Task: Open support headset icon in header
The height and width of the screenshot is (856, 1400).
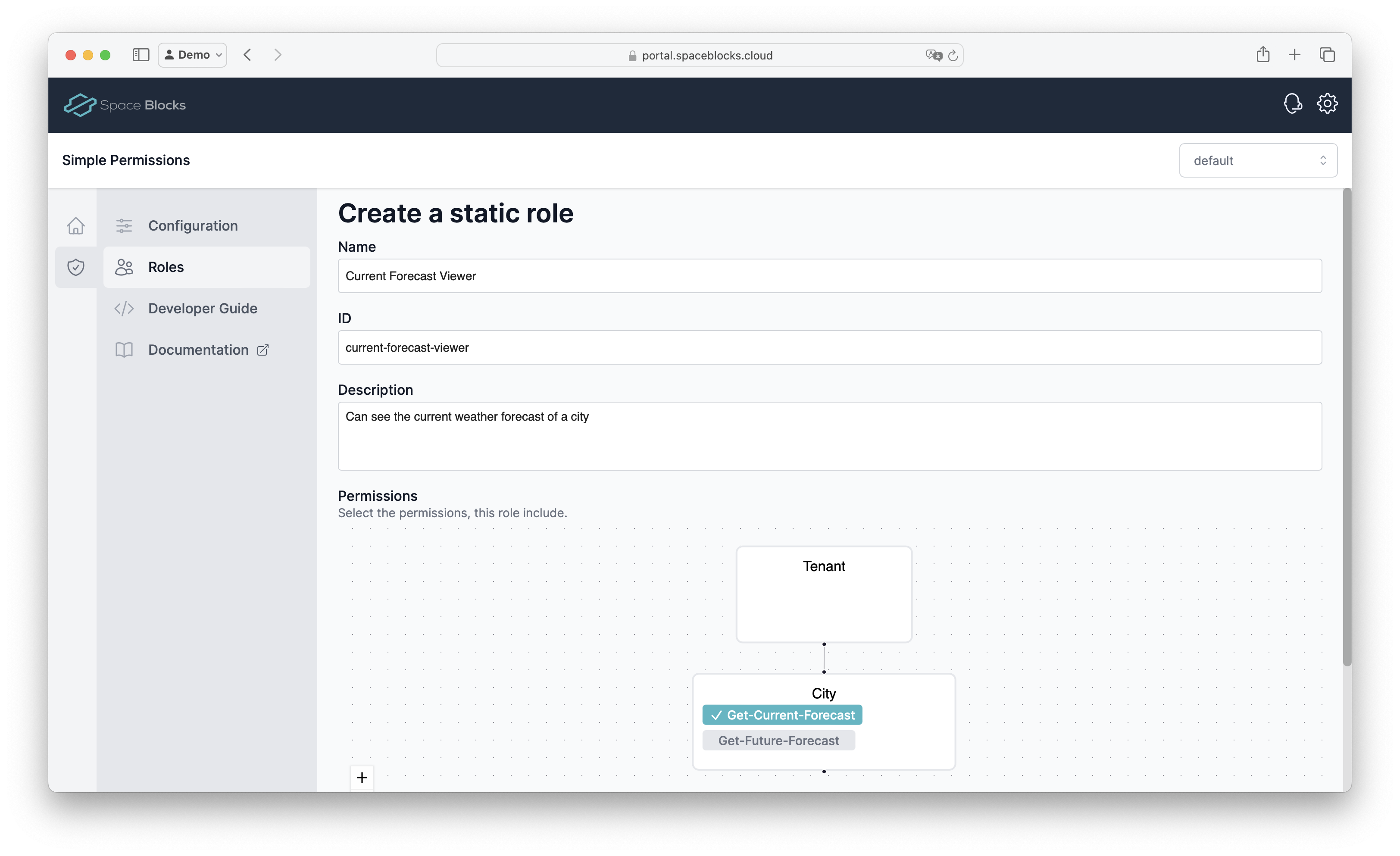Action: tap(1293, 104)
